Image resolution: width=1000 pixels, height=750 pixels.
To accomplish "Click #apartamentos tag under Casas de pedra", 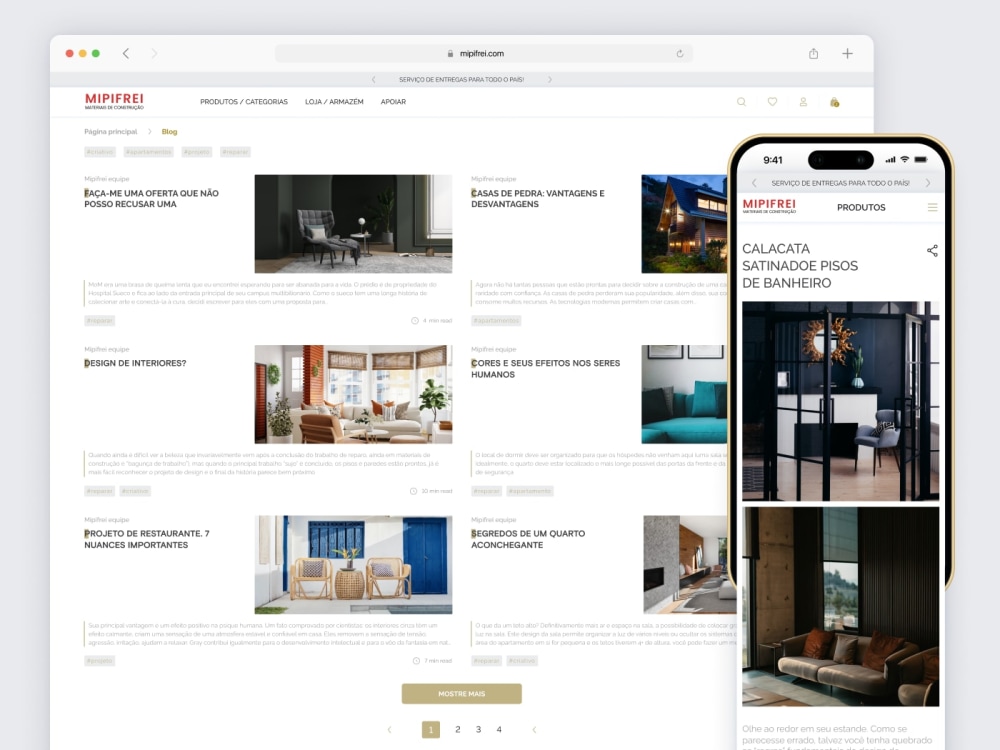I will click(x=496, y=321).
